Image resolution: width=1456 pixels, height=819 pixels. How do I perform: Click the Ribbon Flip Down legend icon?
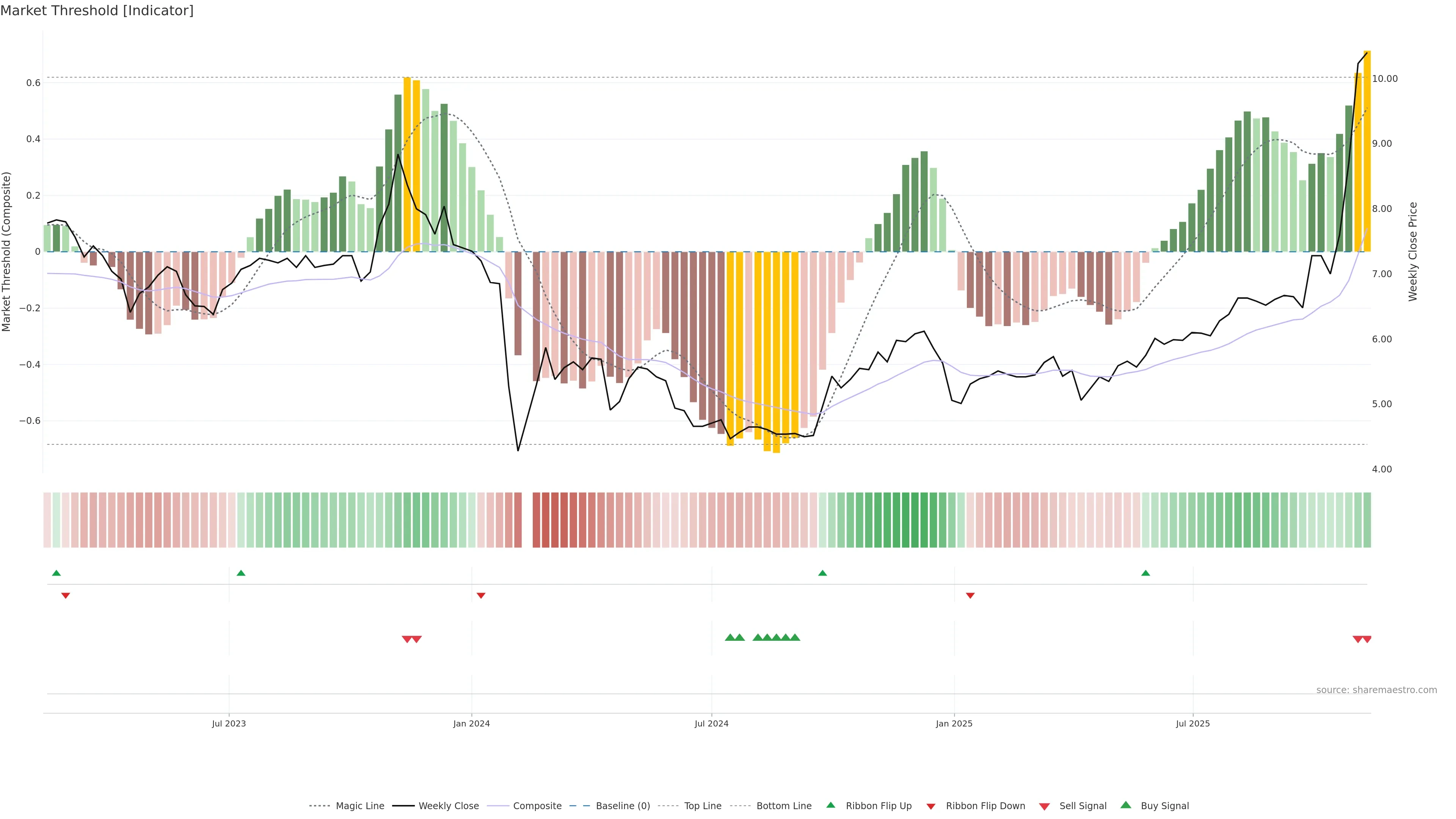[931, 806]
